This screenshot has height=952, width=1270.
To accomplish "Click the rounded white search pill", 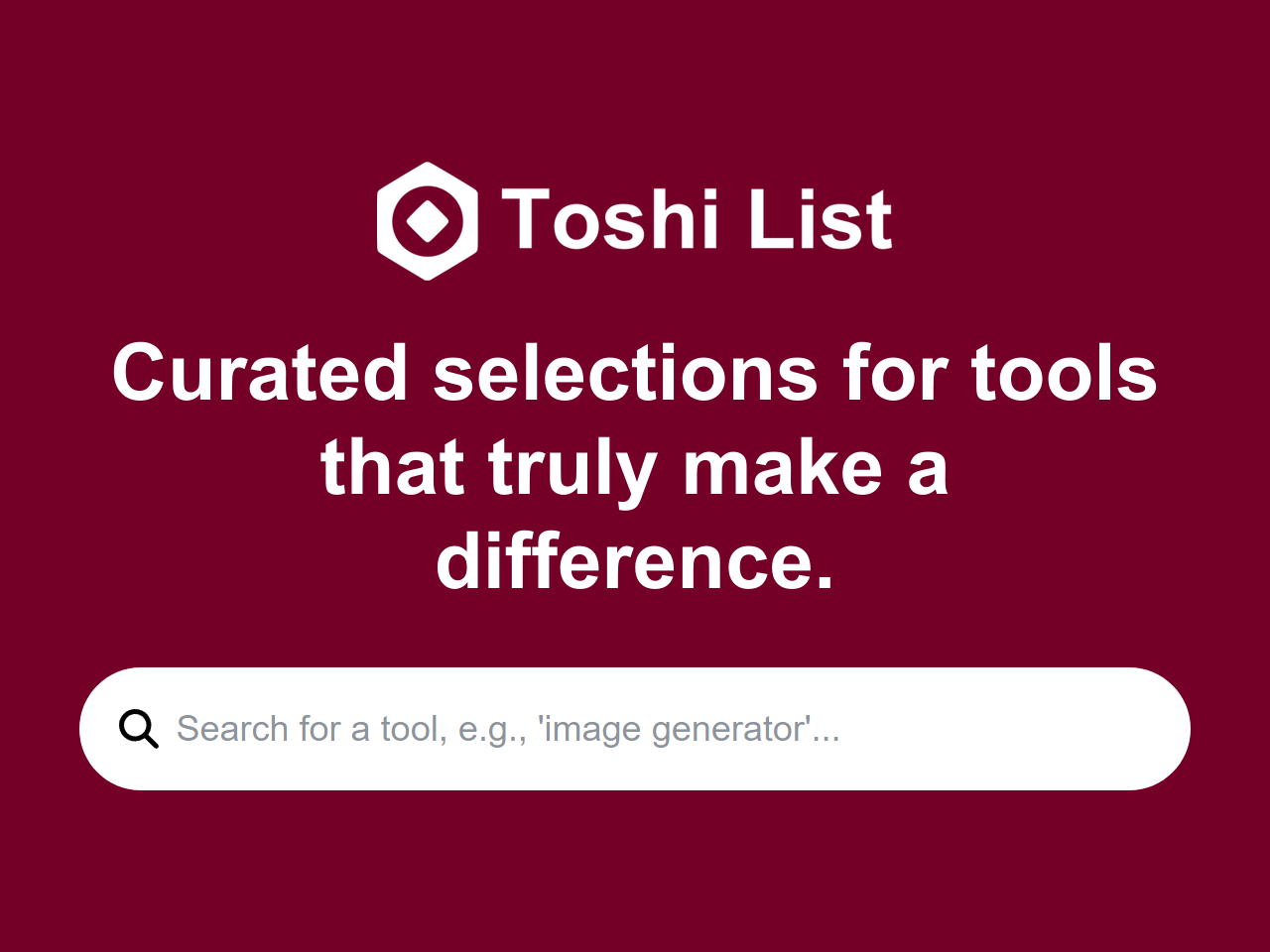I will pos(635,728).
